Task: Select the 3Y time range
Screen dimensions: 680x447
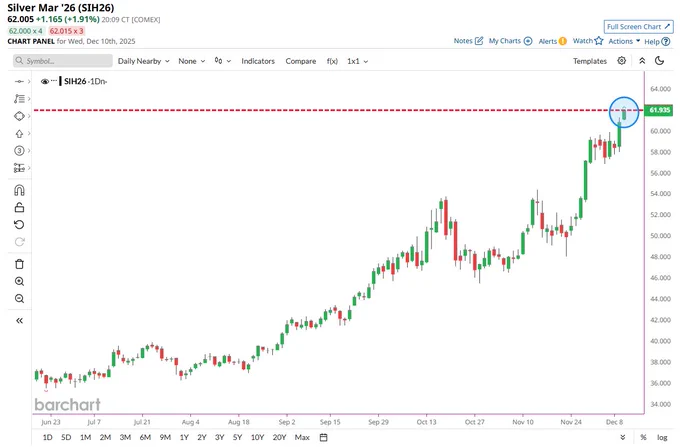Action: click(219, 437)
